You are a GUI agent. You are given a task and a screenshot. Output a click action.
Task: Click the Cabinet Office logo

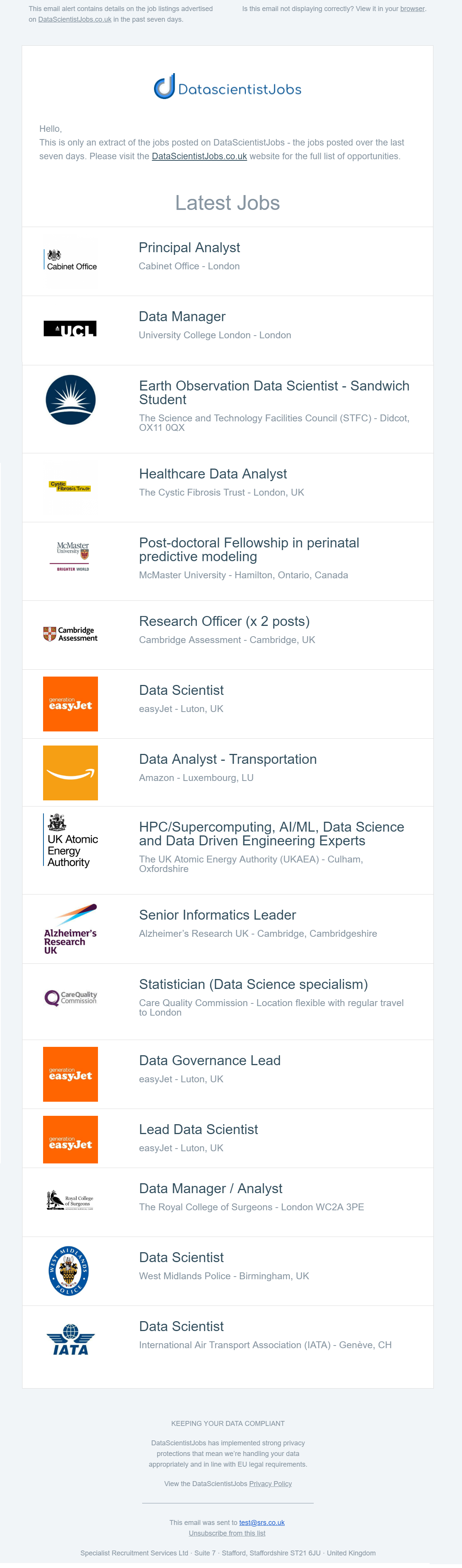[71, 261]
